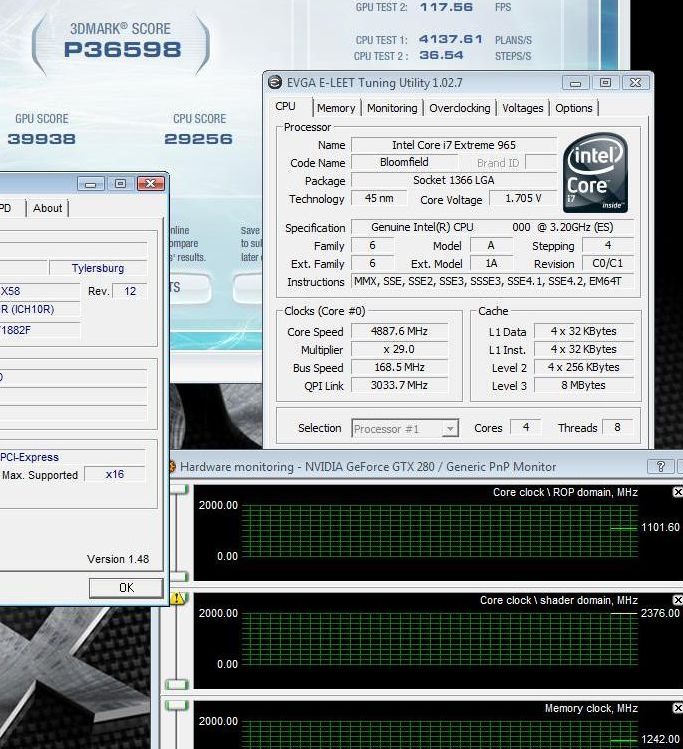The width and height of the screenshot is (683, 749).
Task: Click the 'Tylersburg' field in CPU-Z
Action: pyautogui.click(x=98, y=268)
